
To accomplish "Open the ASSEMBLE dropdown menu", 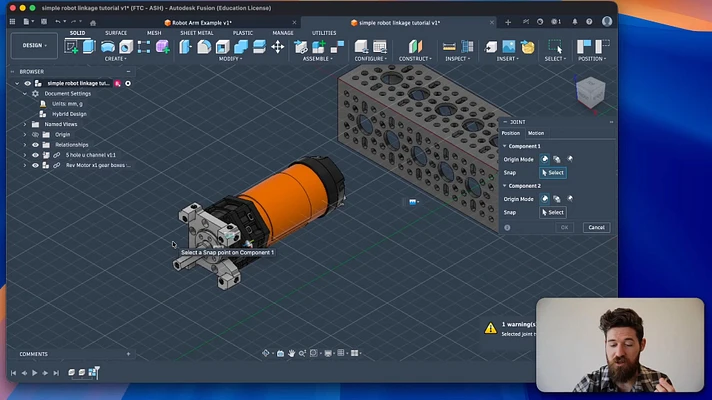I will click(x=317, y=59).
